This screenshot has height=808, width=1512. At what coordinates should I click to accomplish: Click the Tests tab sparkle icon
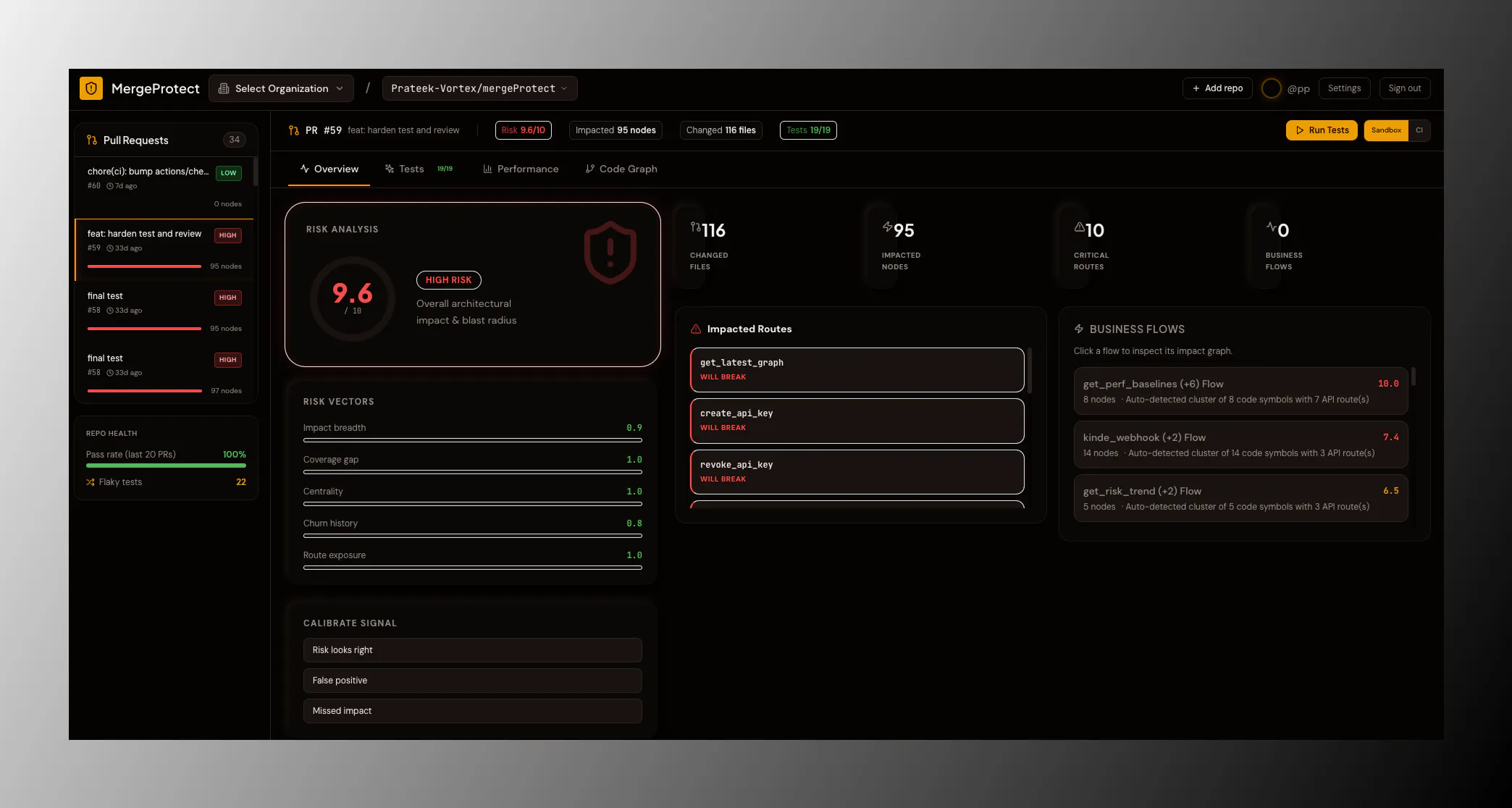click(390, 169)
